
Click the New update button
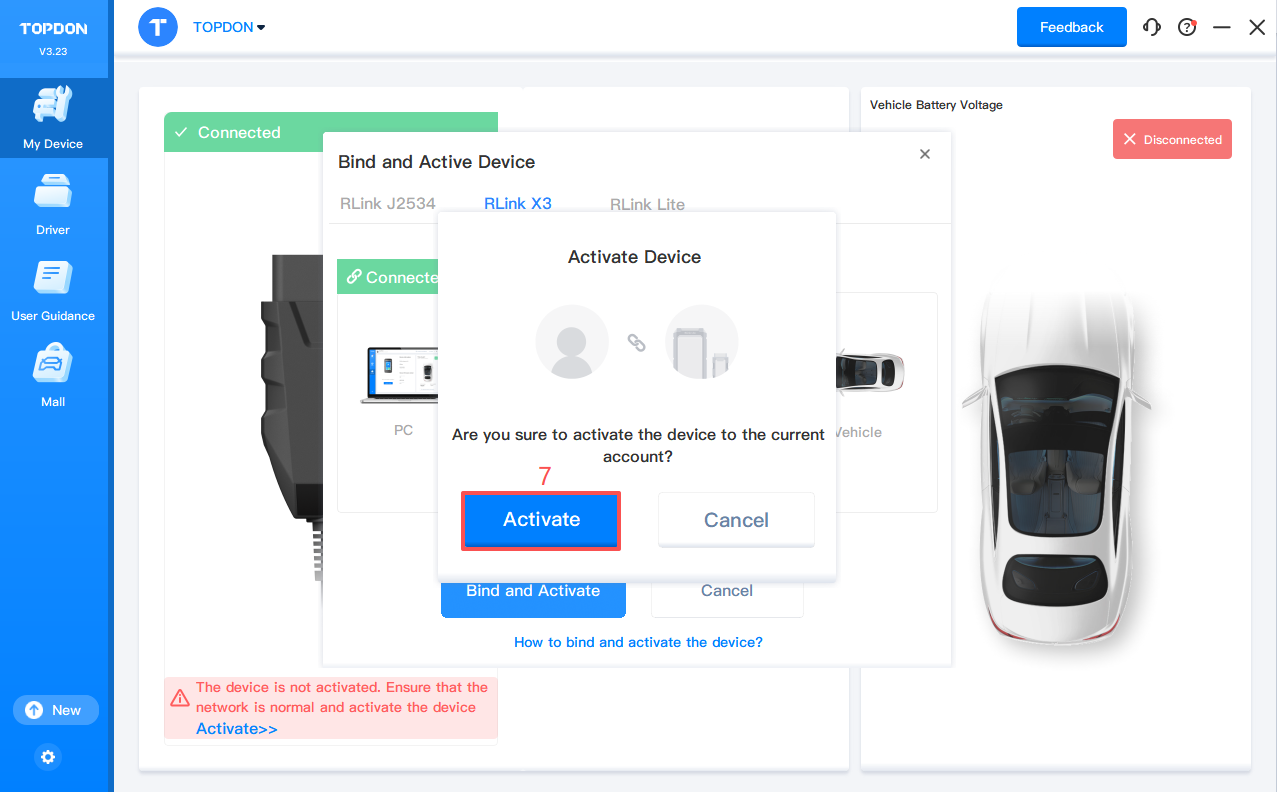(56, 710)
